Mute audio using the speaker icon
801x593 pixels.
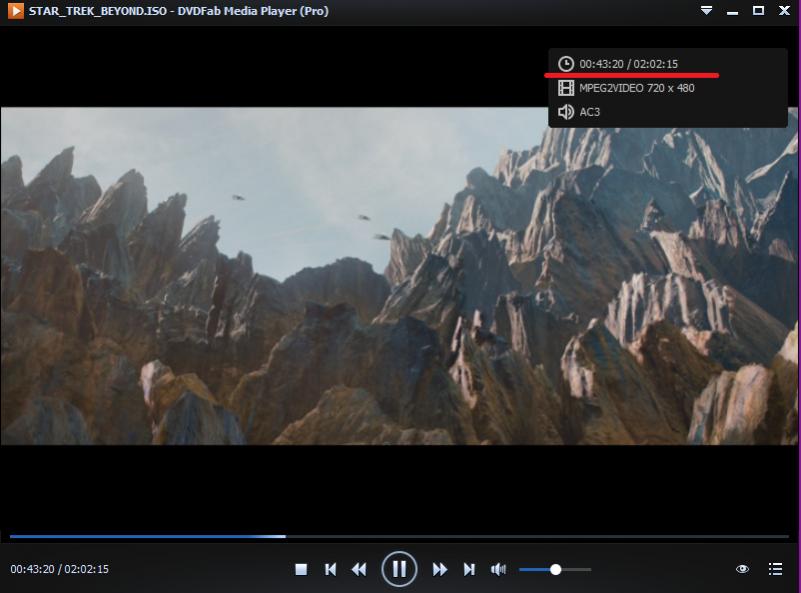click(x=498, y=569)
